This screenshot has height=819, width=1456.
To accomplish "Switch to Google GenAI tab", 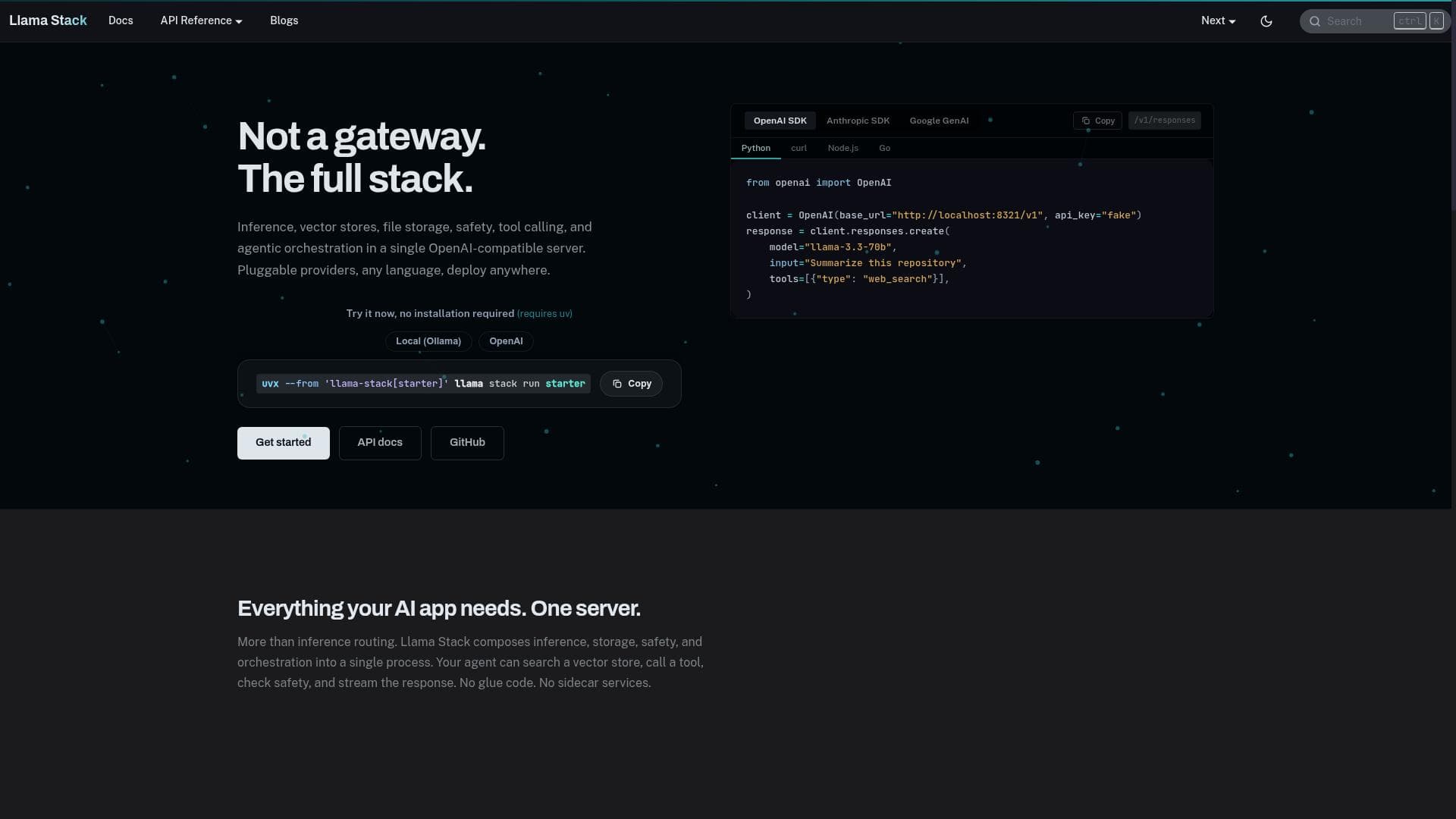I will pyautogui.click(x=939, y=121).
